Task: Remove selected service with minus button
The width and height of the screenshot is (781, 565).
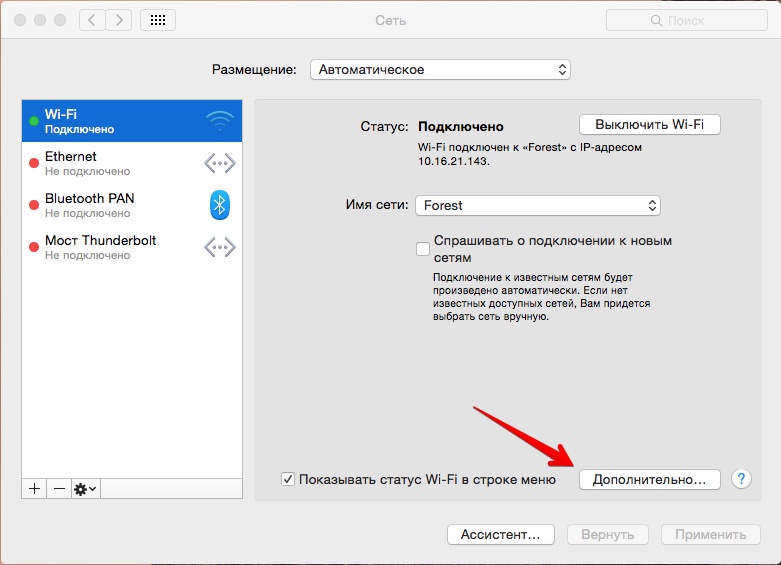Action: pos(59,489)
